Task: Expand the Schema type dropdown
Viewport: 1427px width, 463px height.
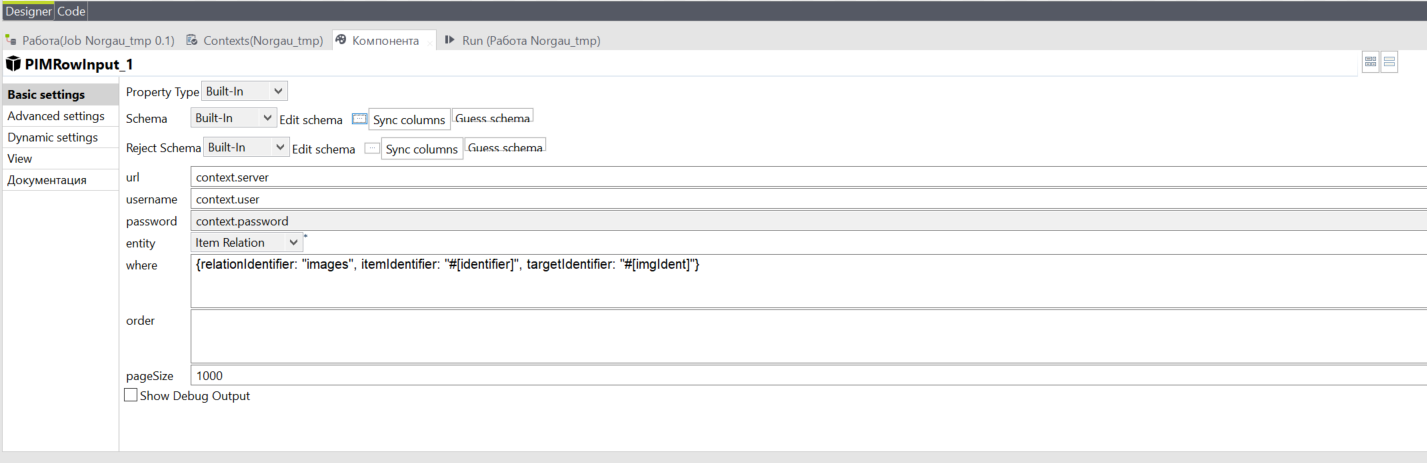Action: pyautogui.click(x=234, y=118)
